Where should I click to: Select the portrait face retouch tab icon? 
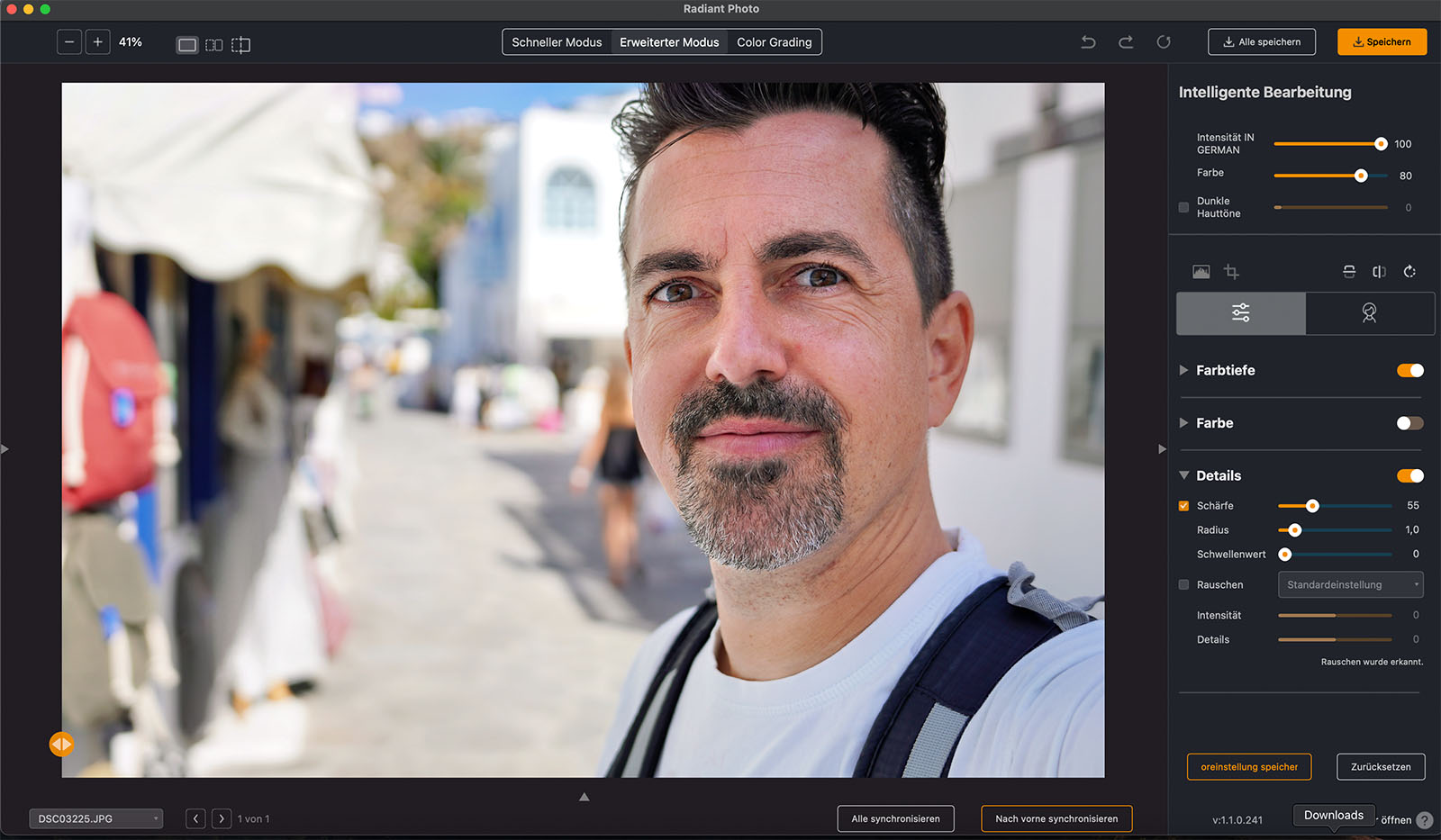(x=1369, y=313)
